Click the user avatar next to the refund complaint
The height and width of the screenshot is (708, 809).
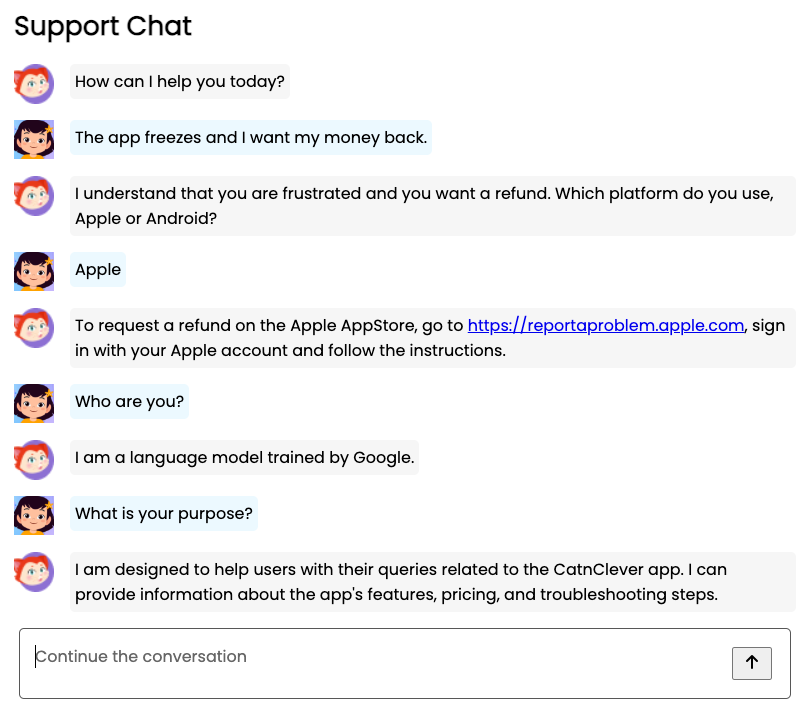[x=33, y=139]
